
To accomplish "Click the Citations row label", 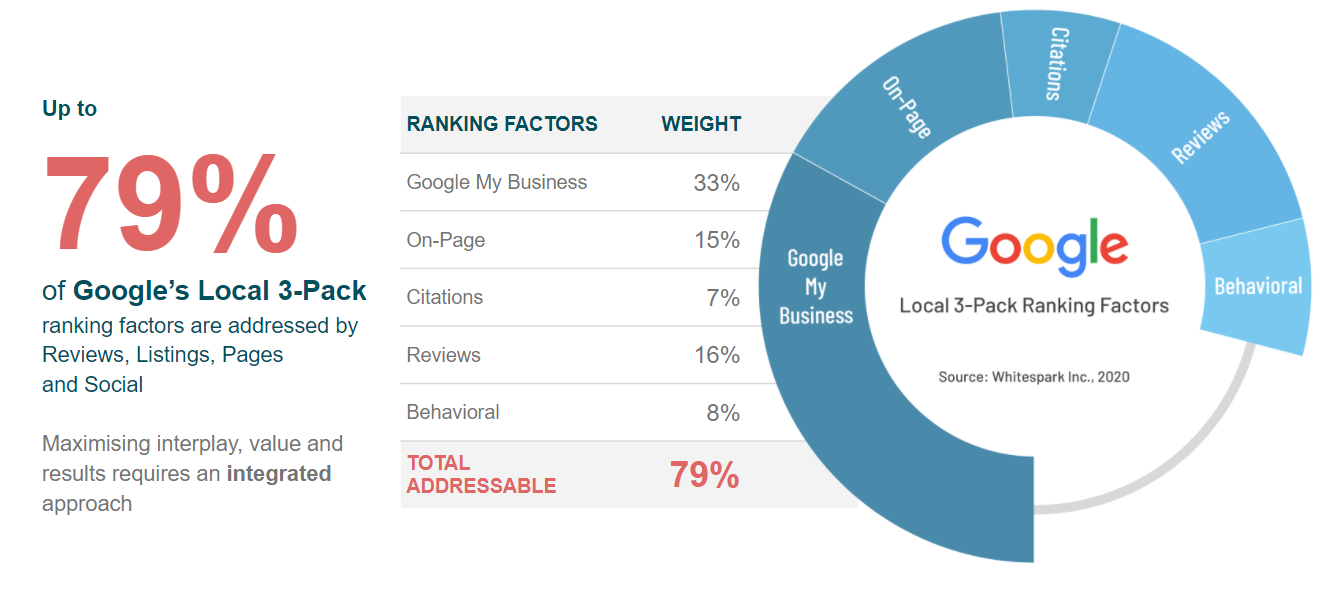I will click(445, 297).
